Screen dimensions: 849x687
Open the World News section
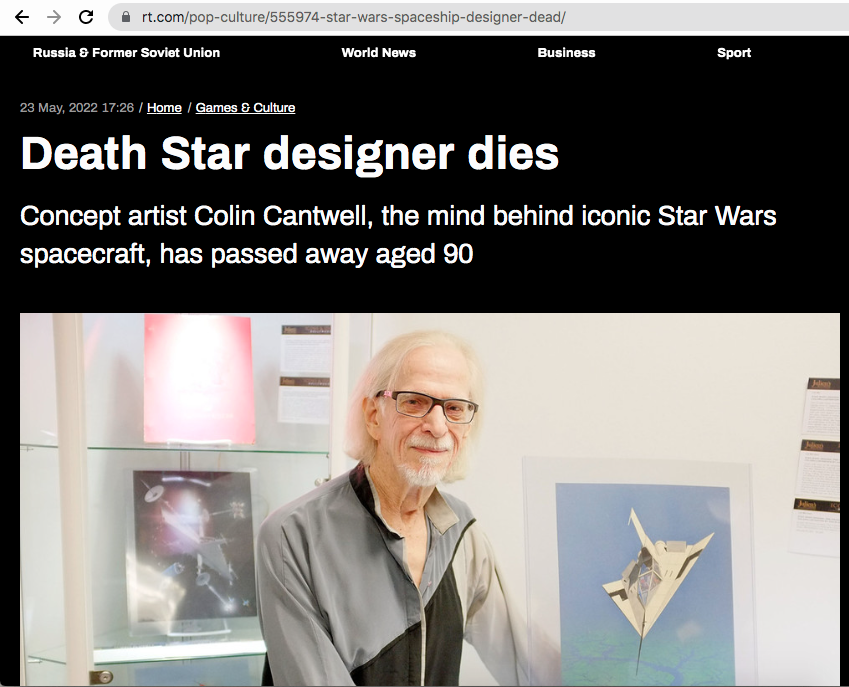tap(378, 53)
